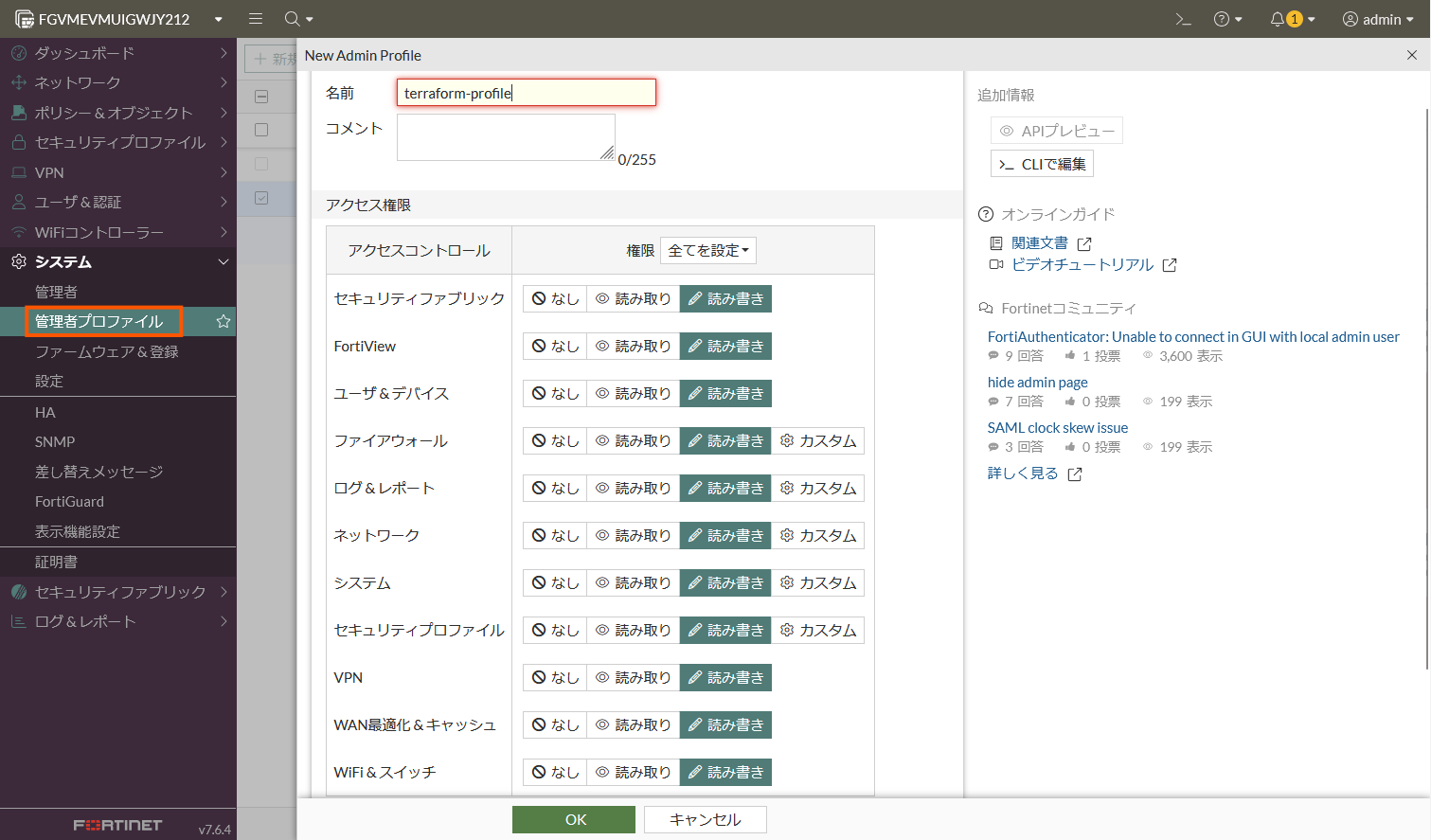Expand the ネットワーク sidebar menu
Viewport: 1431px width, 840px height.
[118, 83]
